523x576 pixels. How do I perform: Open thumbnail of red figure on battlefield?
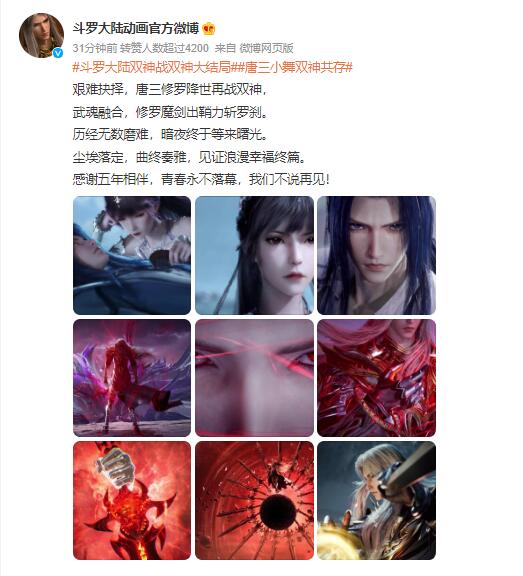coord(132,378)
